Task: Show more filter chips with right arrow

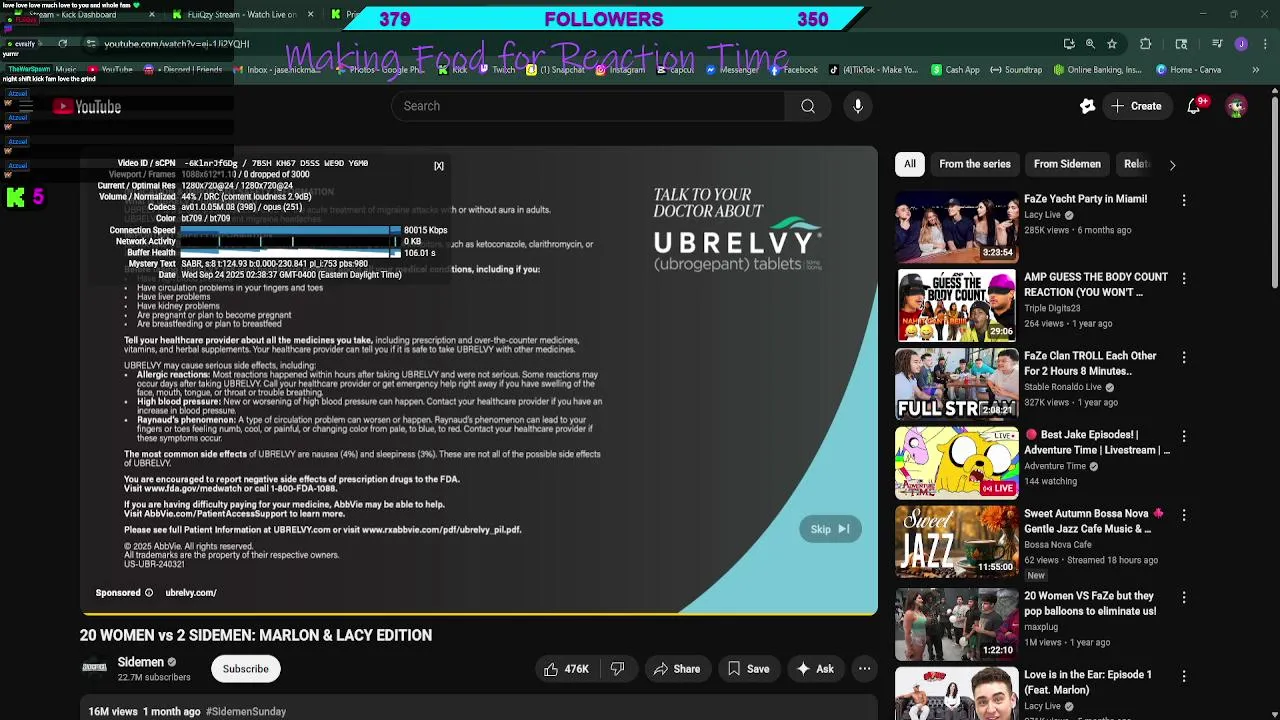Action: coord(1172,165)
